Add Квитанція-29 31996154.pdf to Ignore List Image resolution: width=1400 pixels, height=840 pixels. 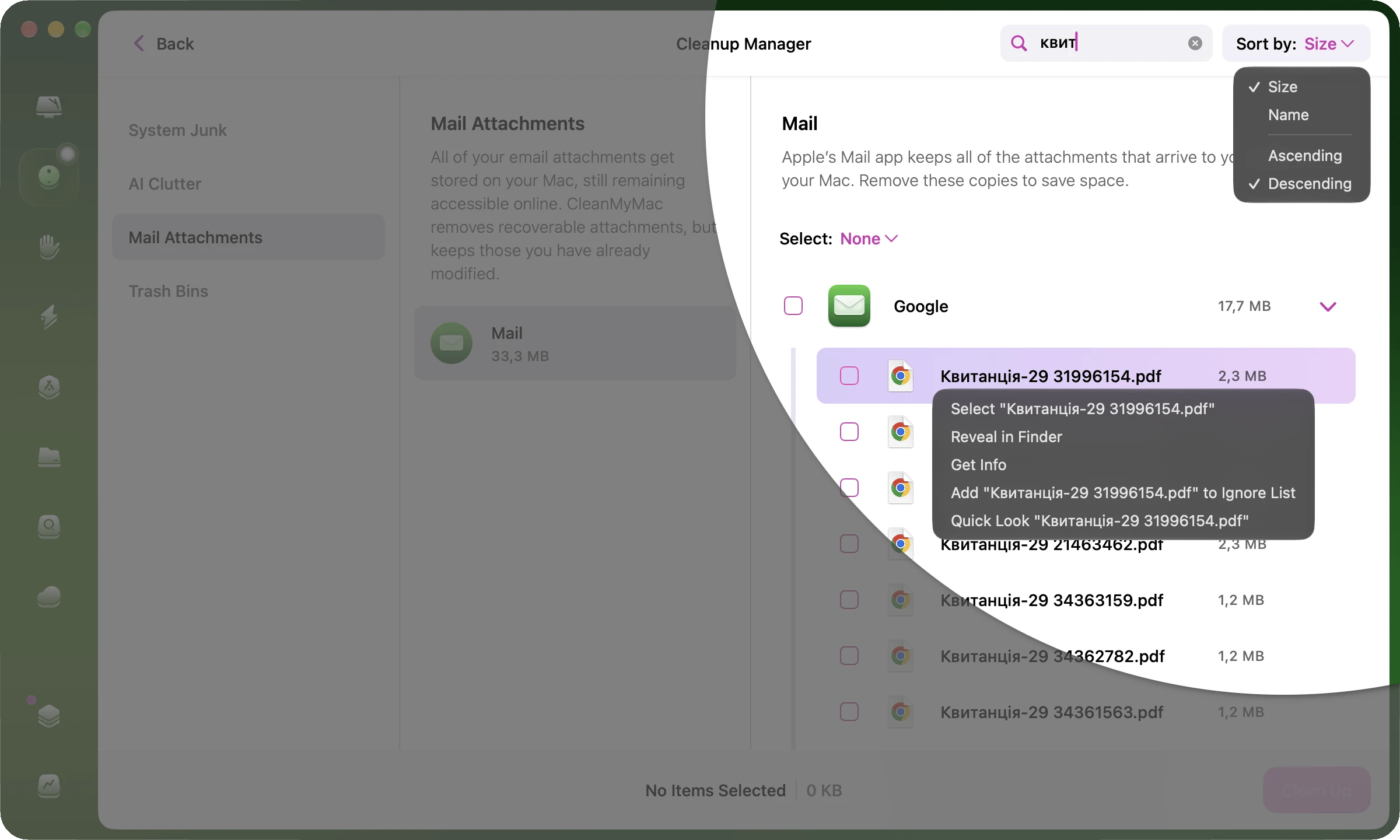[1123, 493]
